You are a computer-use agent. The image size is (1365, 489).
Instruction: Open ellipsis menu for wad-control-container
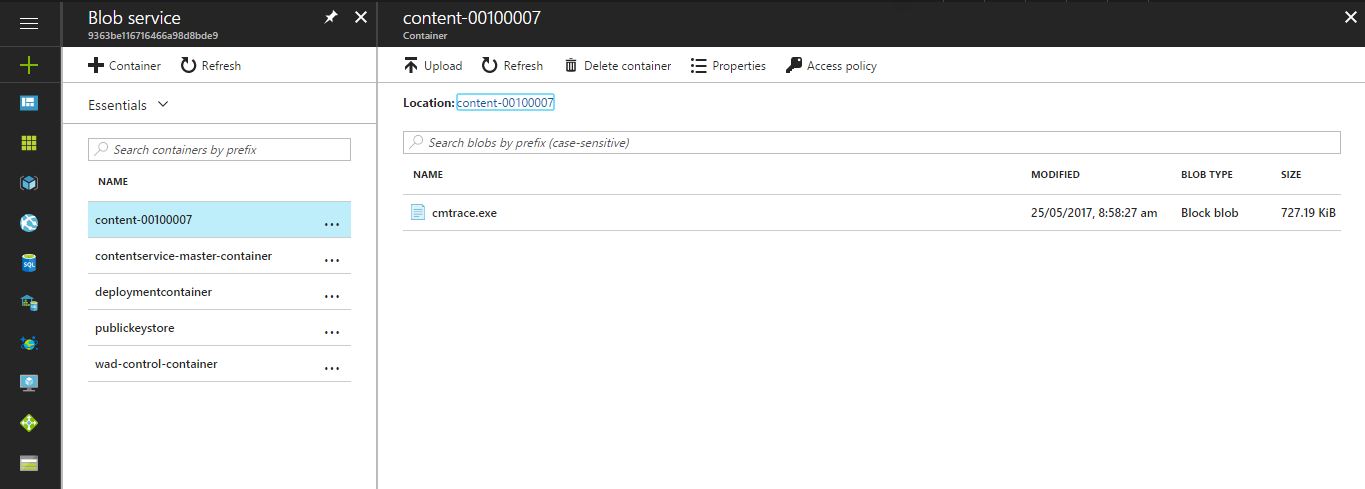tap(332, 368)
